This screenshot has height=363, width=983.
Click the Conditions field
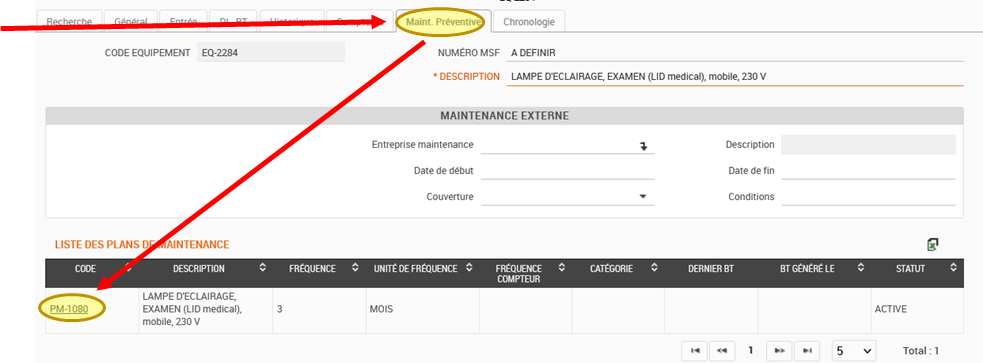(868, 196)
